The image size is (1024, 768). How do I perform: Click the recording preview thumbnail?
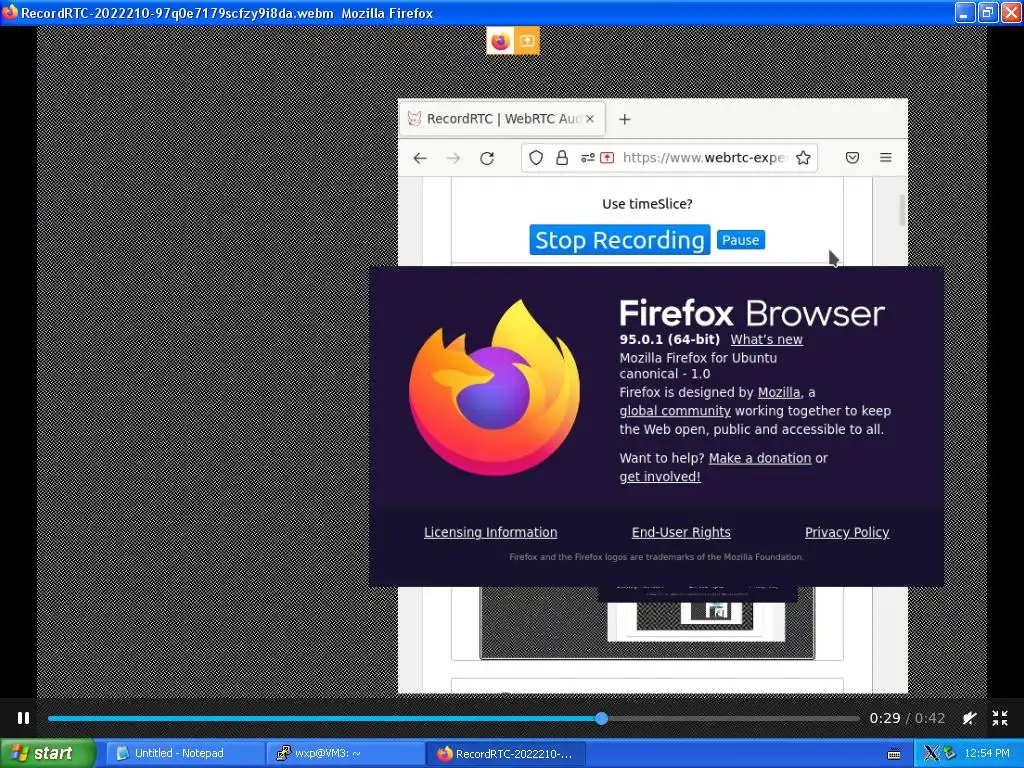[x=647, y=622]
